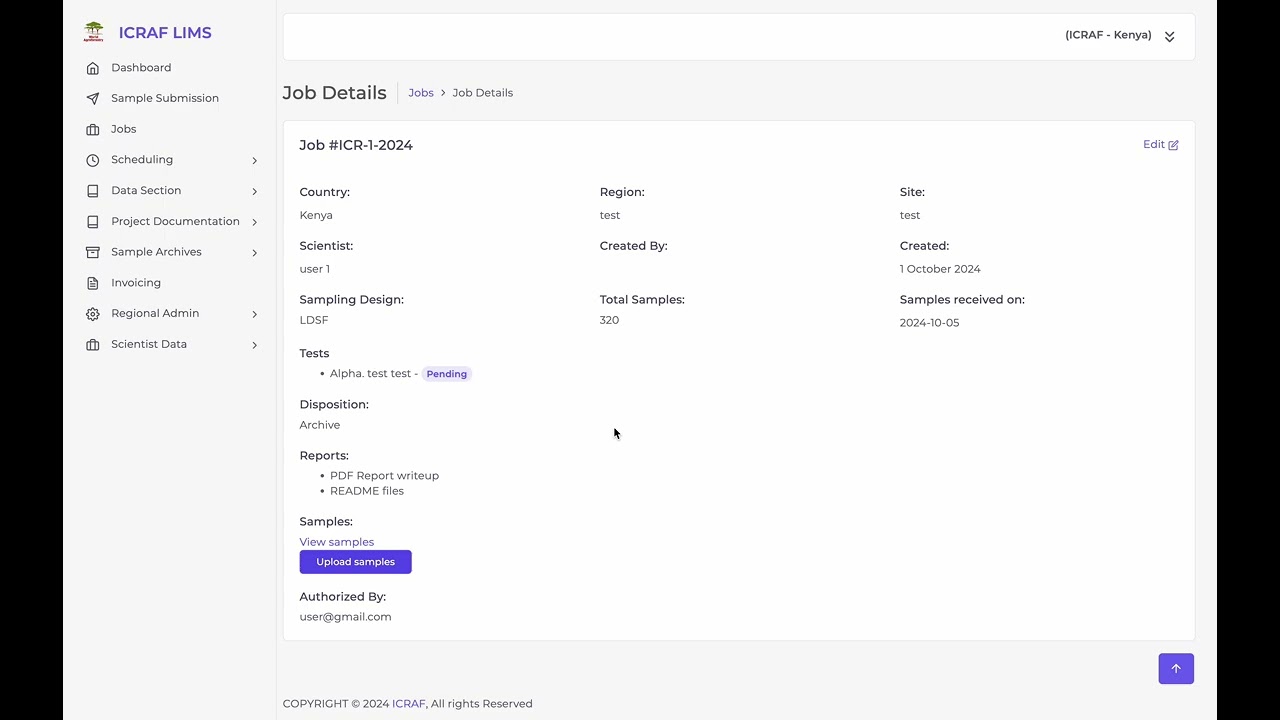This screenshot has width=1280, height=720.
Task: Select Regional Admin menu label
Action: [155, 313]
